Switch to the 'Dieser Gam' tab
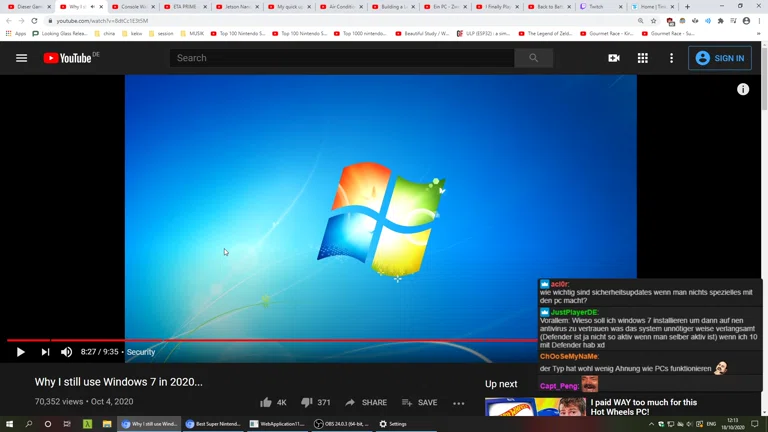This screenshot has width=768, height=432. click(x=28, y=7)
